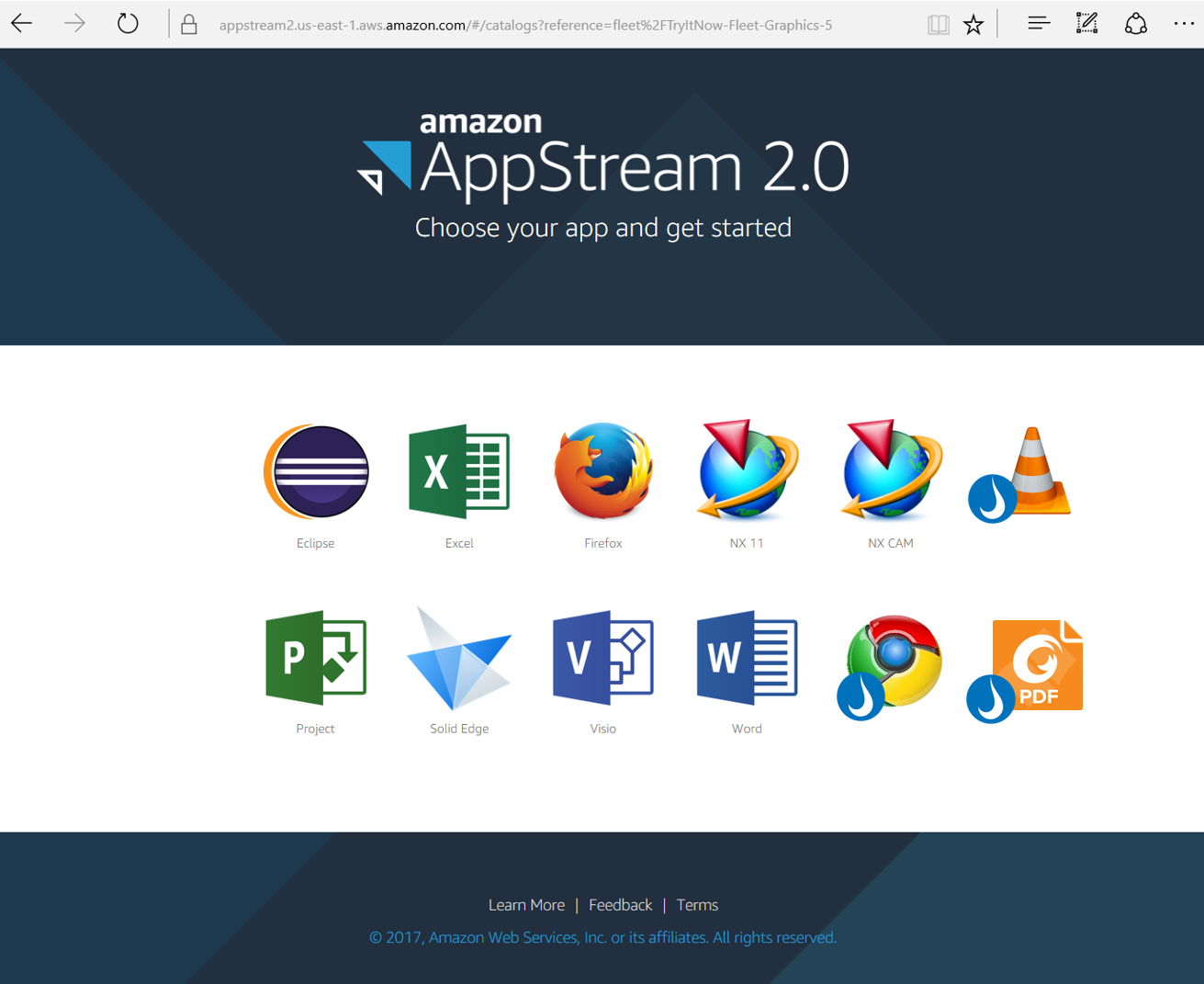Viewport: 1204px width, 984px height.
Task: Reload the page with the refresh icon
Action: click(128, 24)
